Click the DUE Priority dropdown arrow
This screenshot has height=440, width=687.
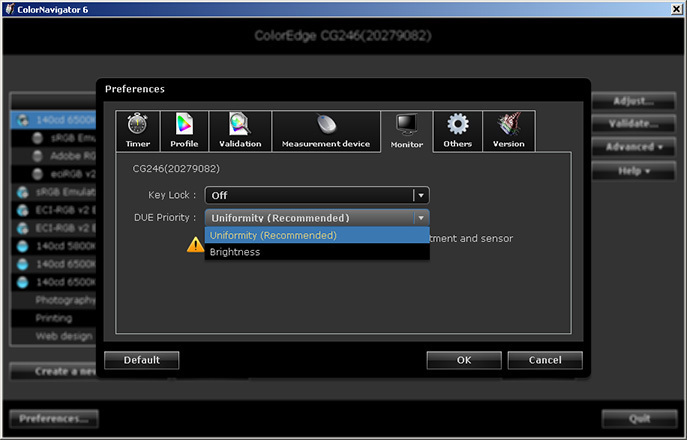click(x=421, y=218)
